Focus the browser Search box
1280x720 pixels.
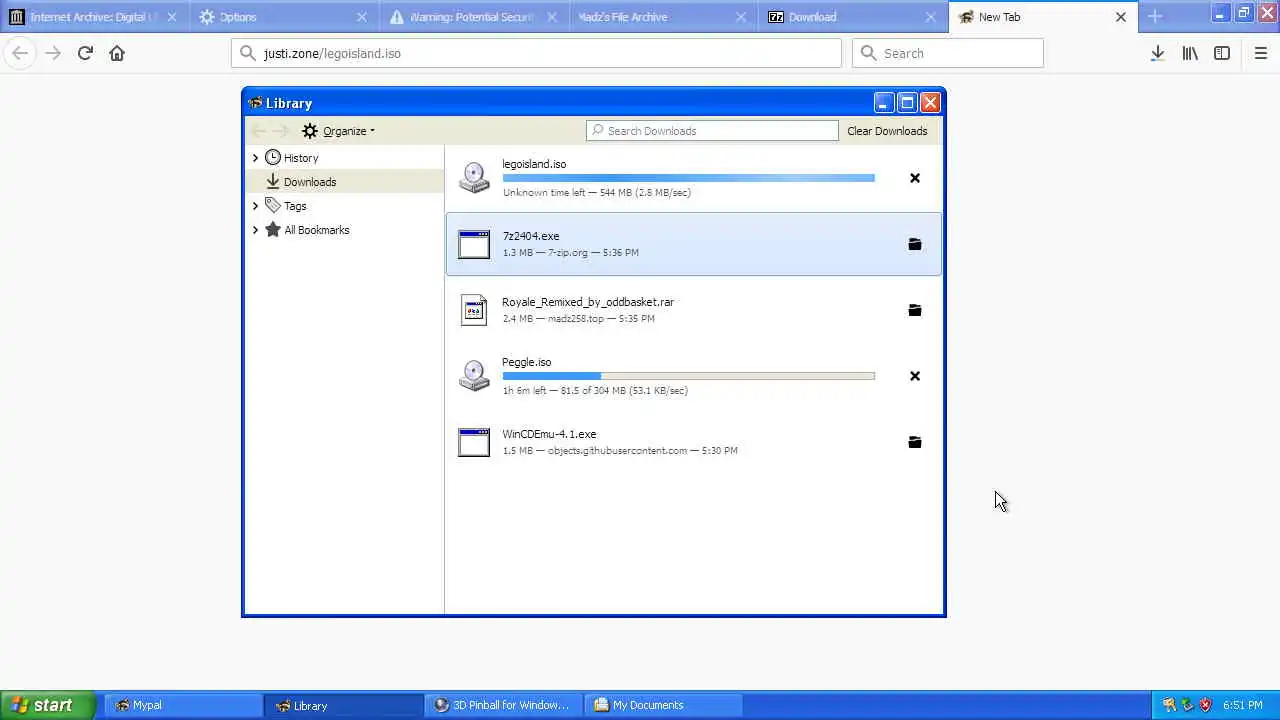point(947,53)
